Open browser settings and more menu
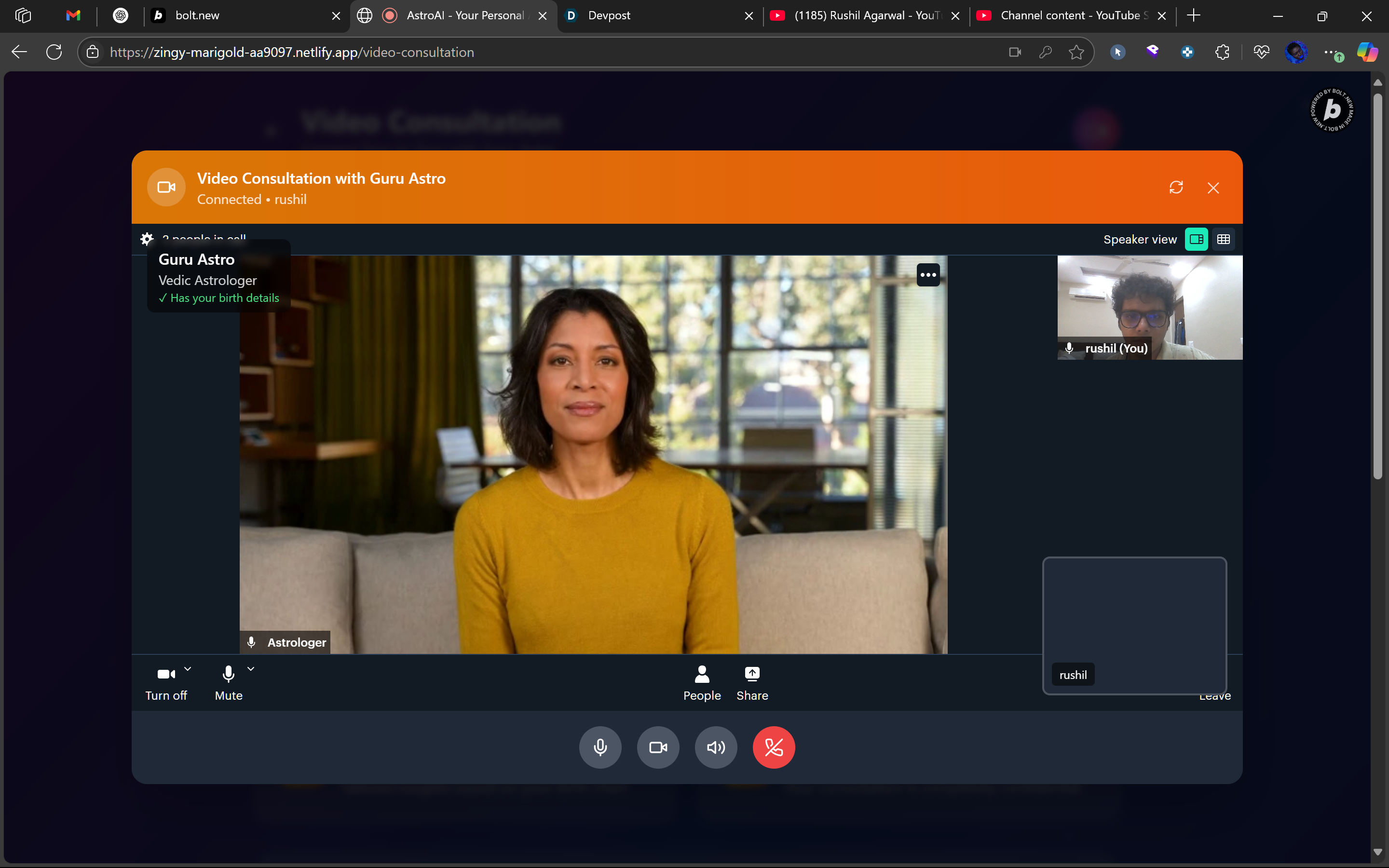Image resolution: width=1389 pixels, height=868 pixels. pos(1331,52)
